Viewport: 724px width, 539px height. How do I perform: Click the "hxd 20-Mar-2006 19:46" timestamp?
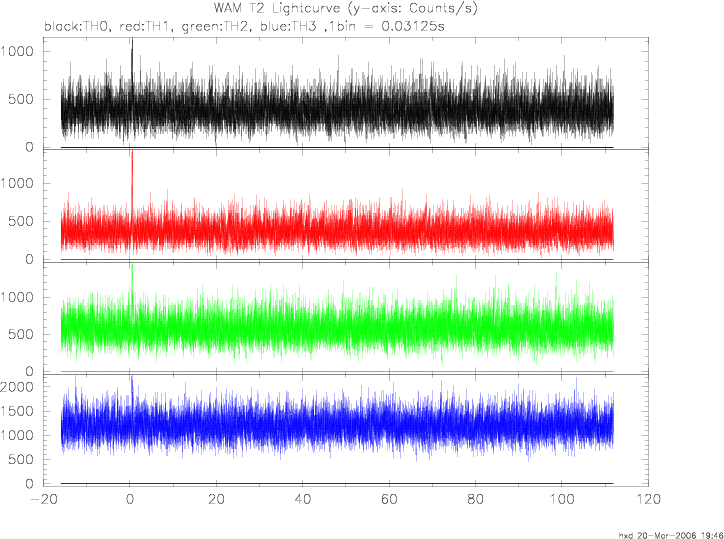pos(671,535)
